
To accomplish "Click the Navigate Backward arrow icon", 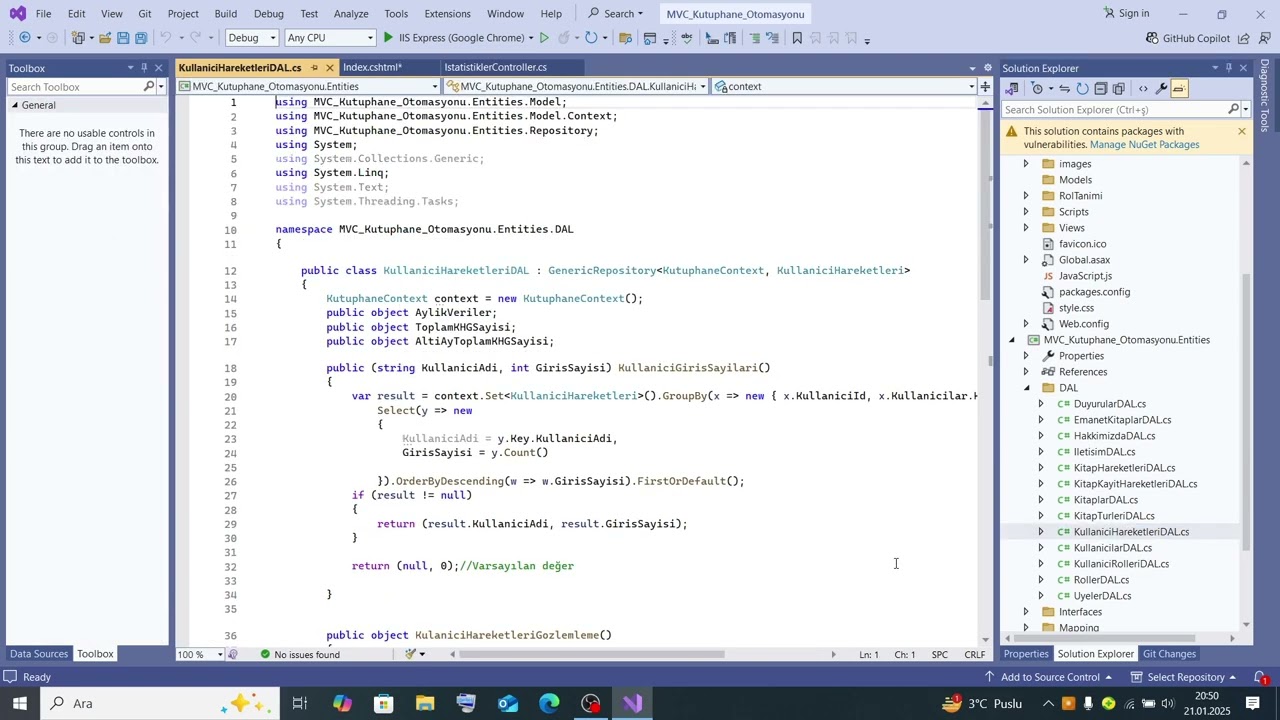I will (x=25, y=38).
